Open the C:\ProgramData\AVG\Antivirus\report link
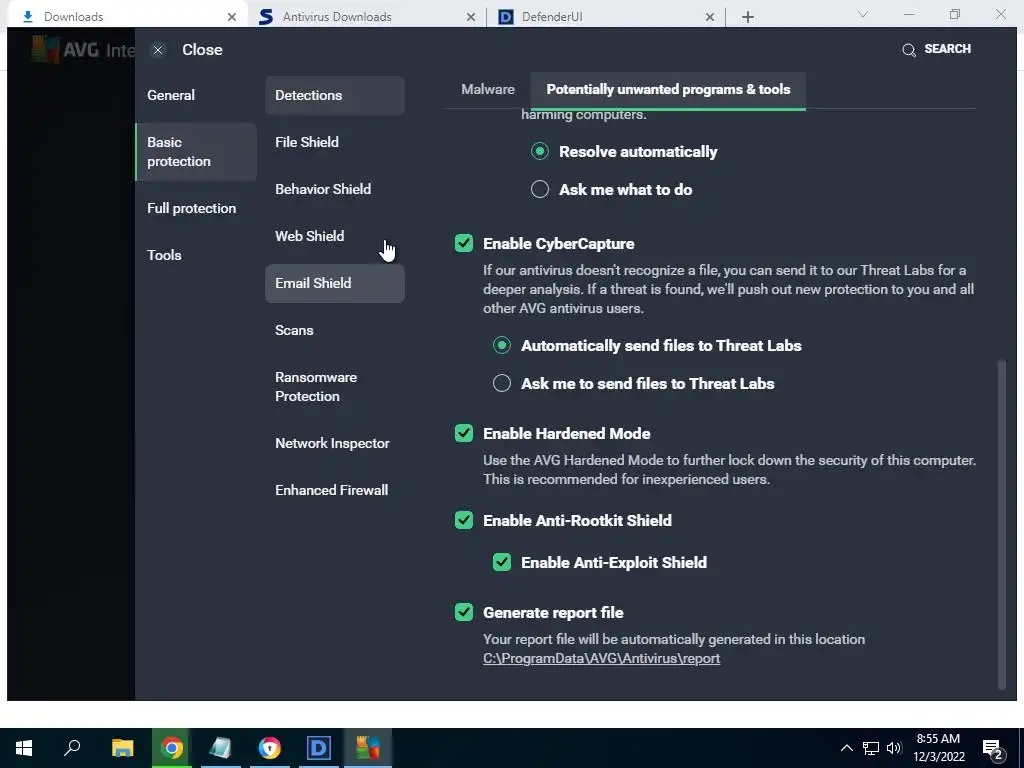1024x768 pixels. (x=601, y=658)
